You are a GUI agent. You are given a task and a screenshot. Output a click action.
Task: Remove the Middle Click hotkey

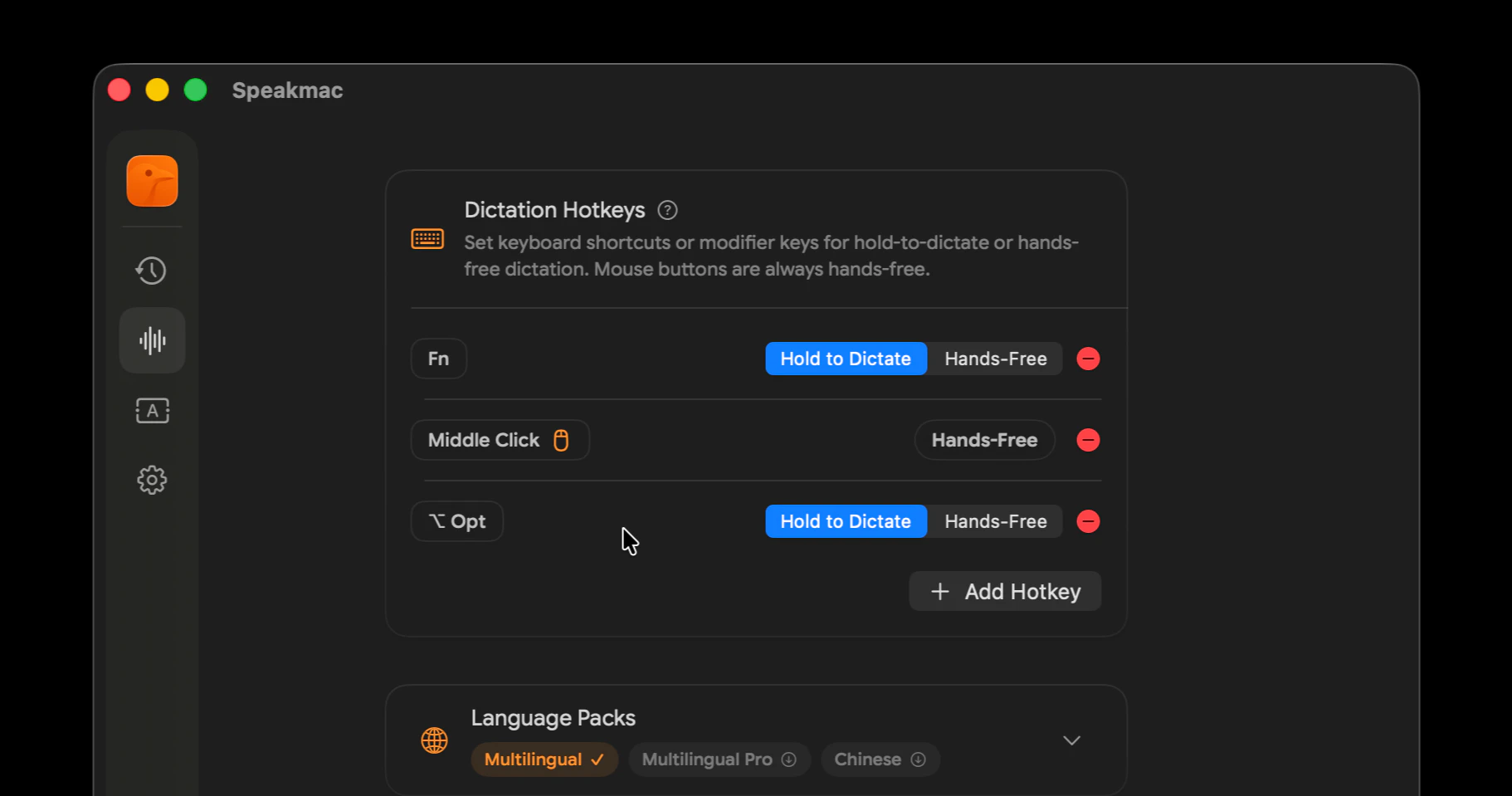coord(1088,440)
